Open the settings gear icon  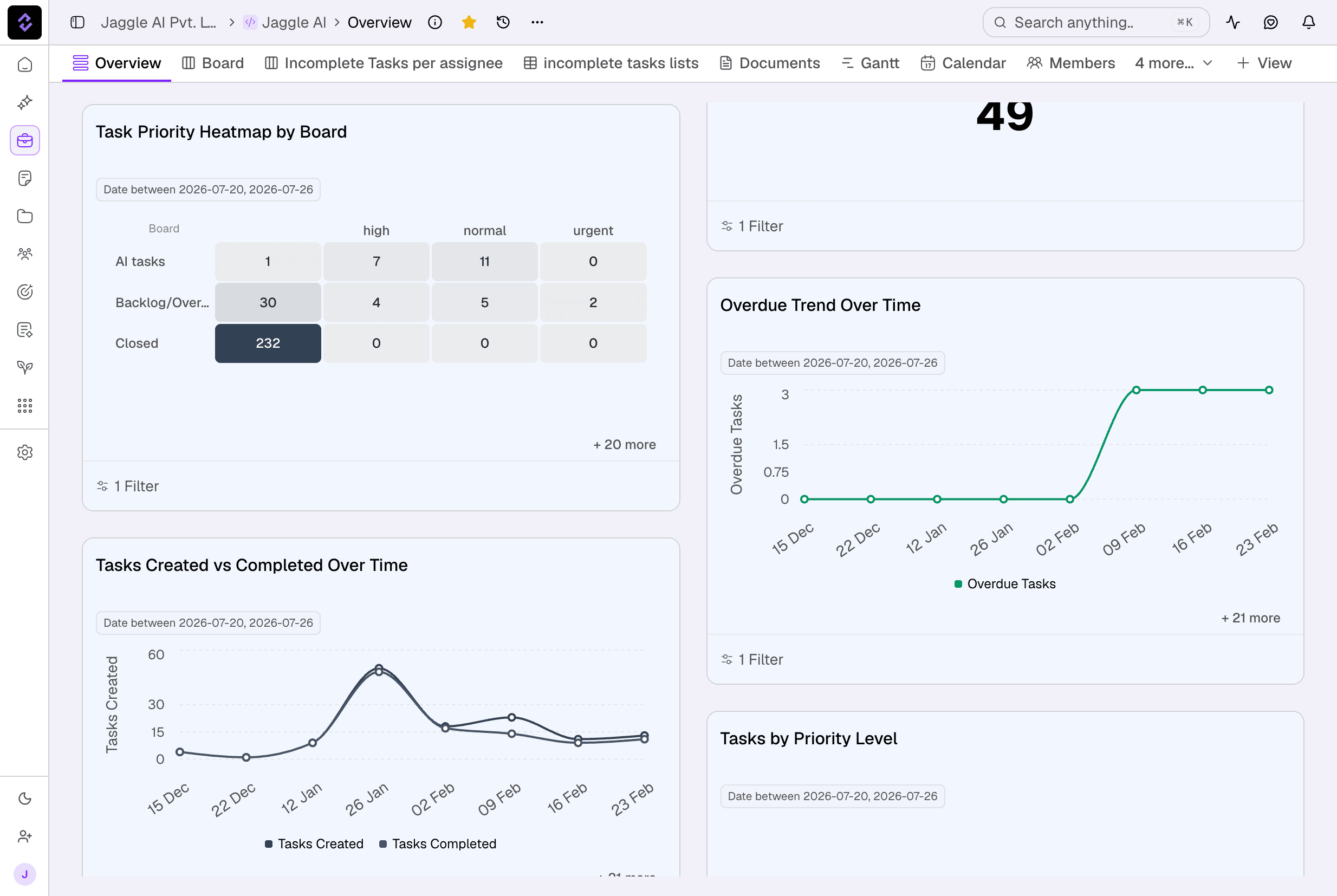point(24,452)
